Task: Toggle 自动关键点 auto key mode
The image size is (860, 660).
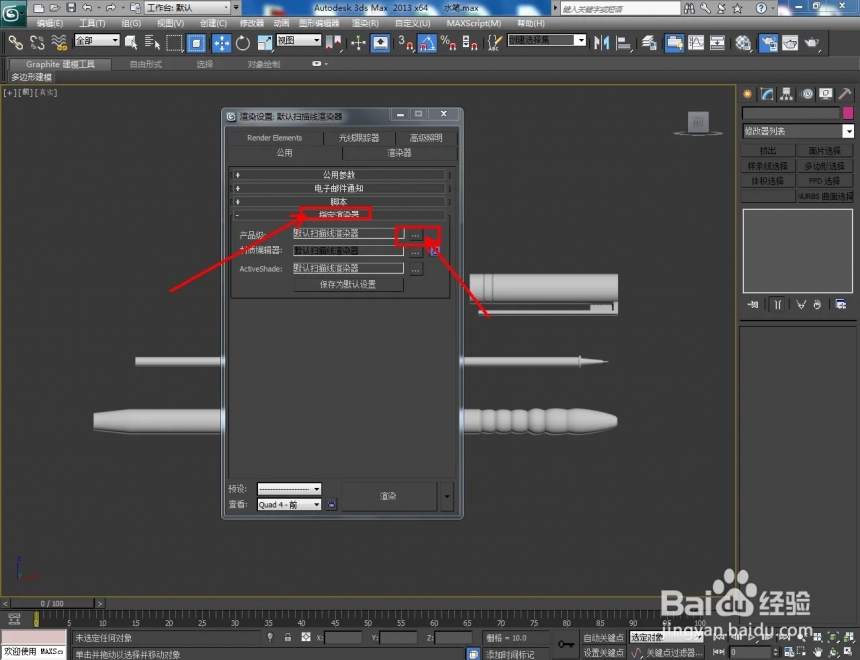Action: (603, 638)
